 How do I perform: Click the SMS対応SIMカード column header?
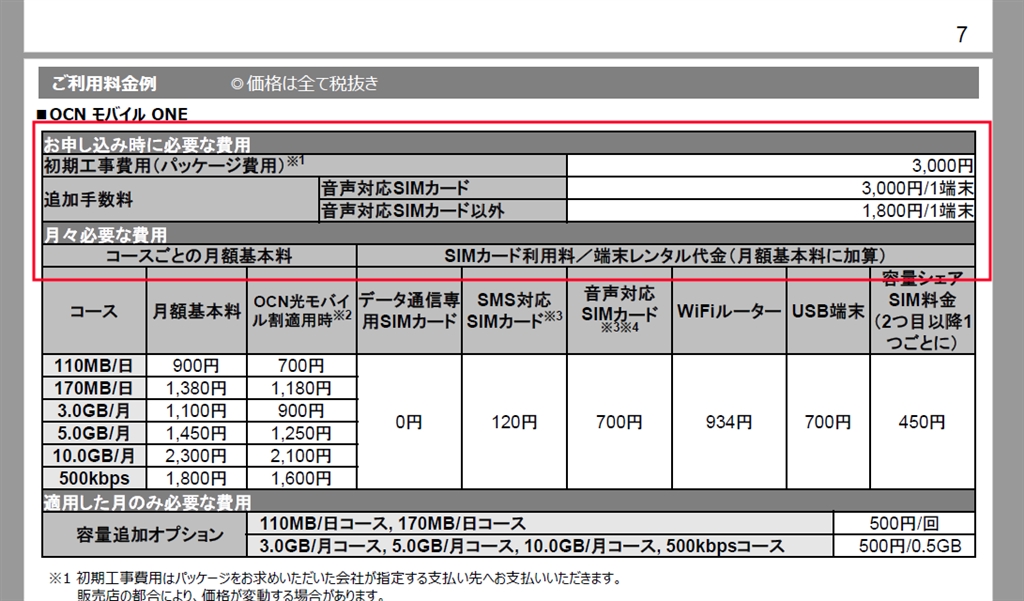point(514,311)
